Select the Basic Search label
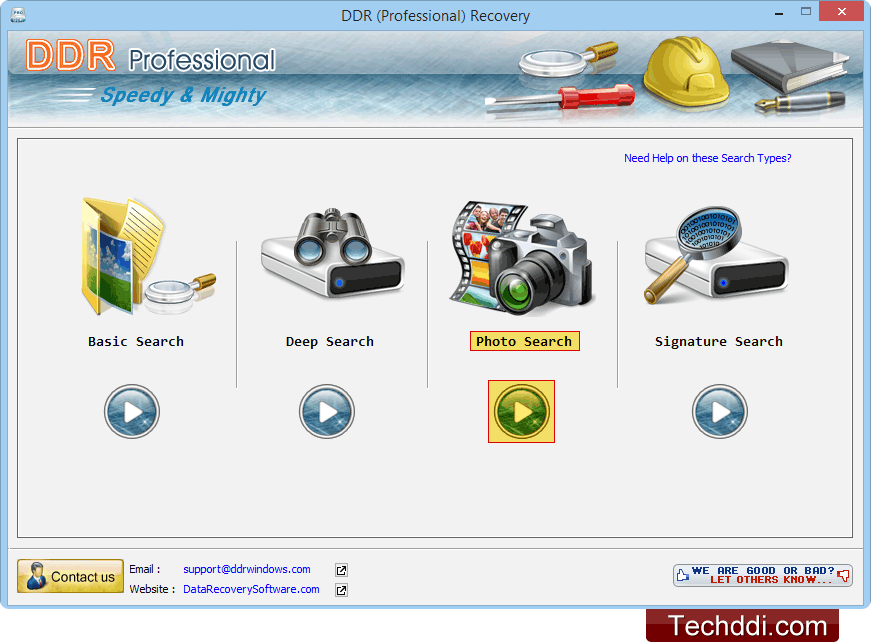Screen dimensions: 871x642 [136, 342]
